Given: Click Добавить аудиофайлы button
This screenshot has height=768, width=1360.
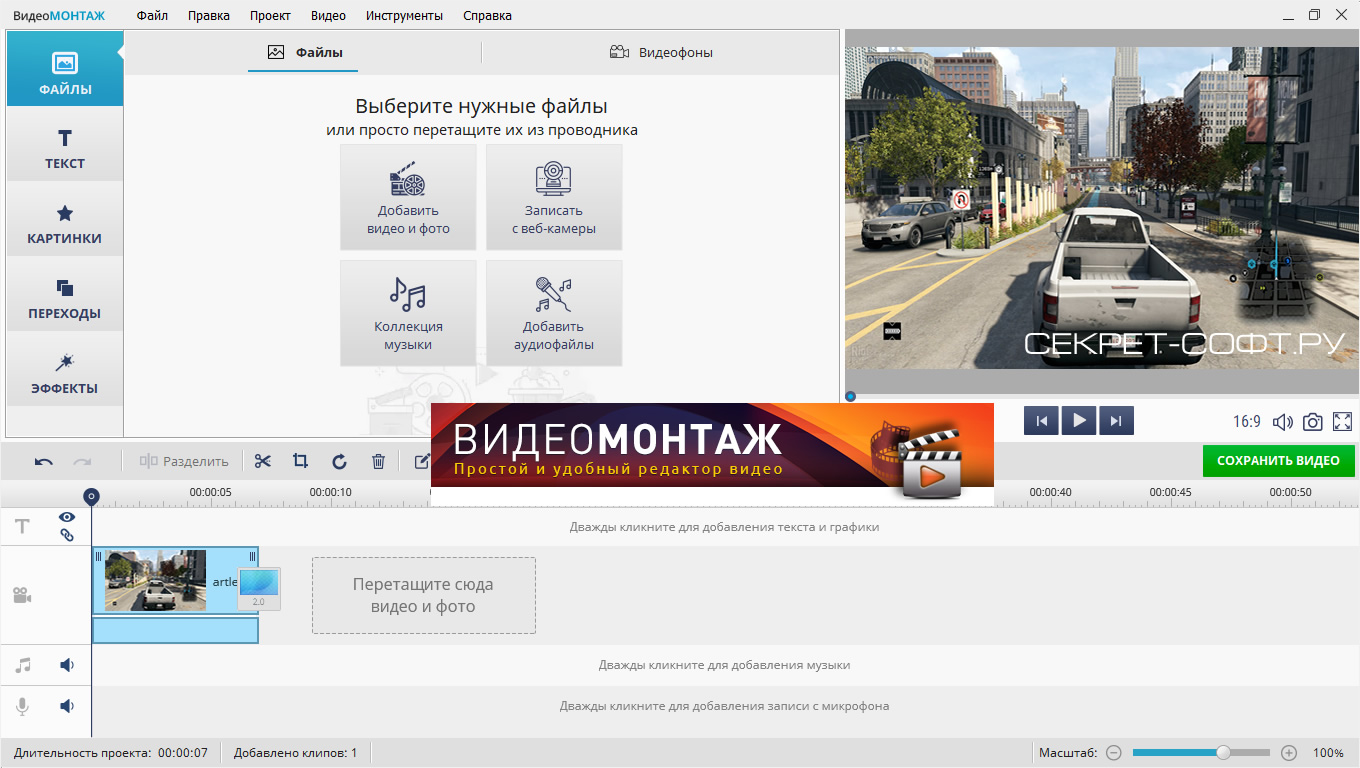Looking at the screenshot, I should point(554,313).
